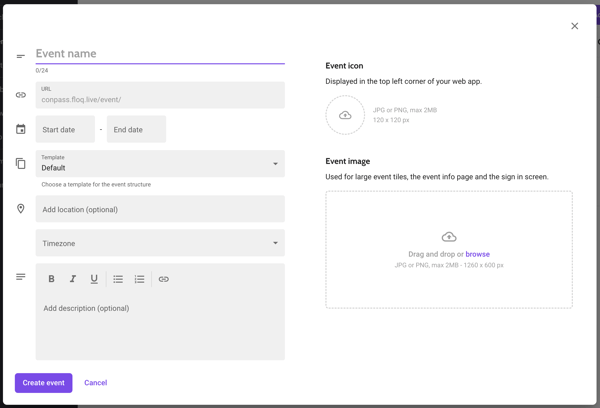This screenshot has width=600, height=408.
Task: Click the cloud upload icon in Event image area
Action: tap(449, 237)
